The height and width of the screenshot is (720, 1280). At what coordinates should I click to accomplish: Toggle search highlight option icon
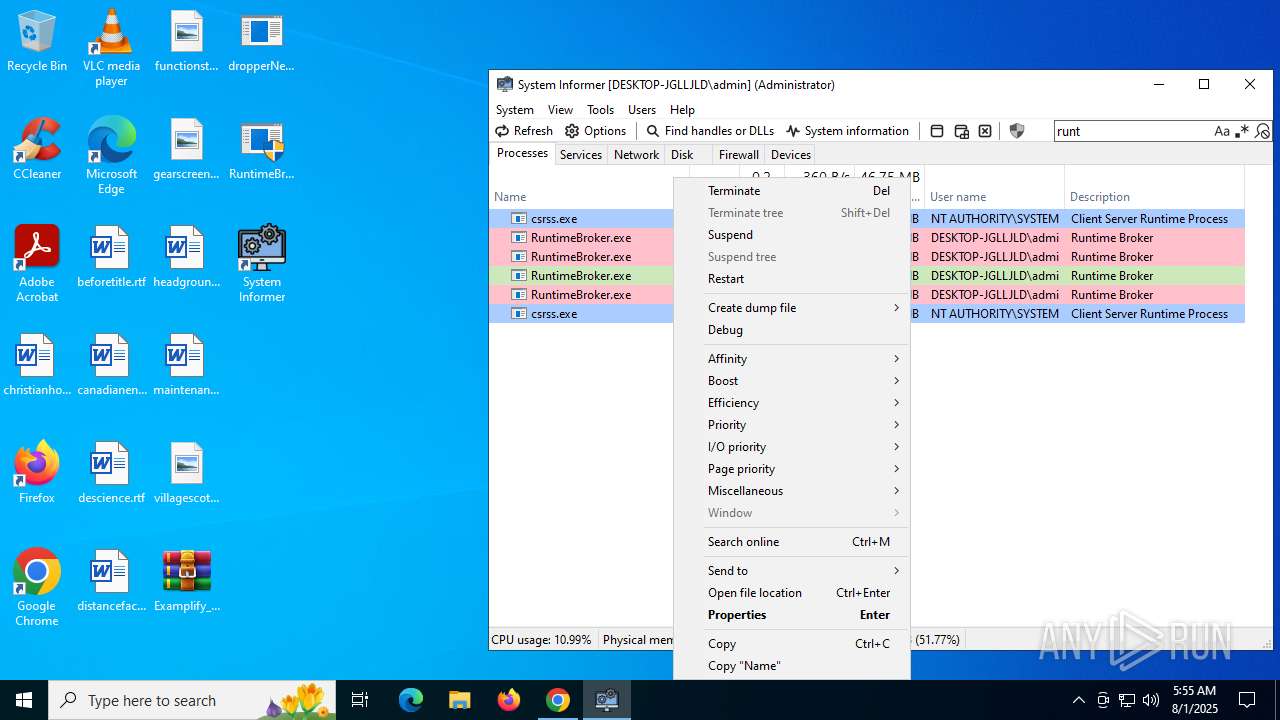[x=1262, y=131]
